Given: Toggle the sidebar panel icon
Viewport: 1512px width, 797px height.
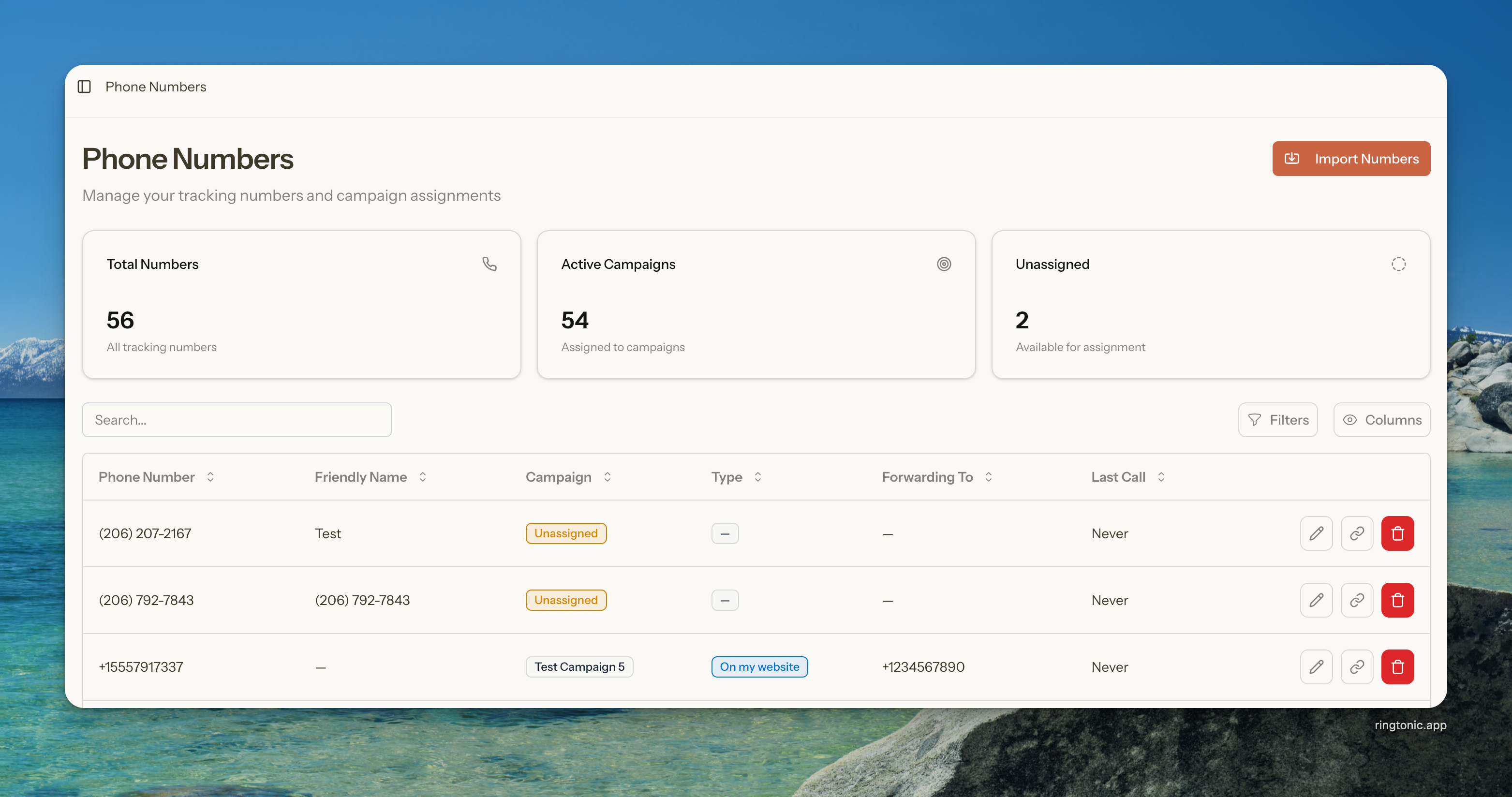Looking at the screenshot, I should [x=84, y=87].
